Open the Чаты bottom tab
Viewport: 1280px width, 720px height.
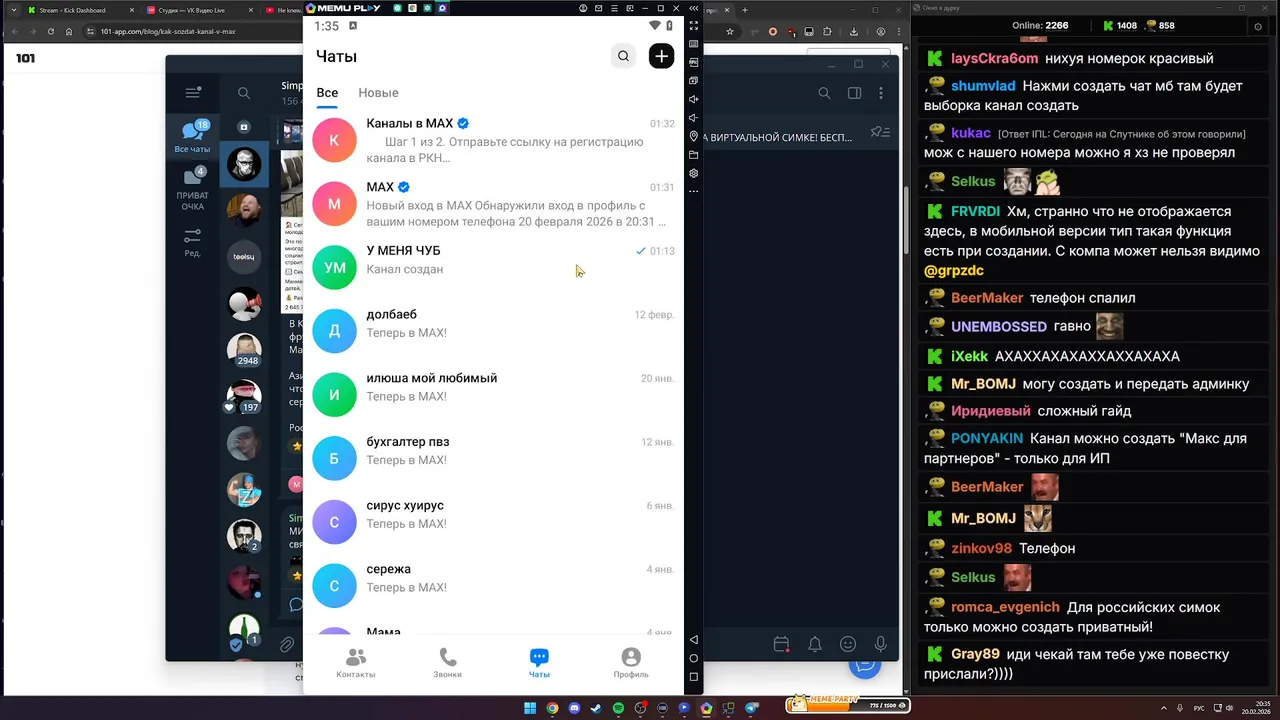tap(539, 663)
